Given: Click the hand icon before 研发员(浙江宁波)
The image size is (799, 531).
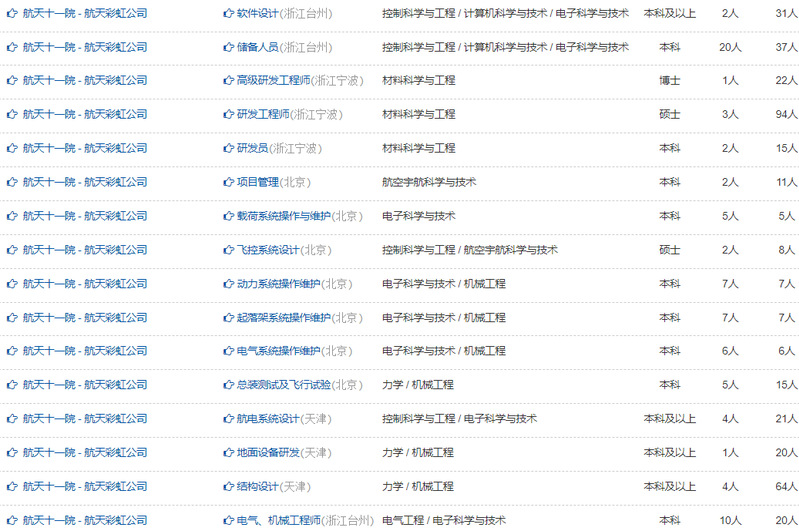Looking at the screenshot, I should (228, 148).
